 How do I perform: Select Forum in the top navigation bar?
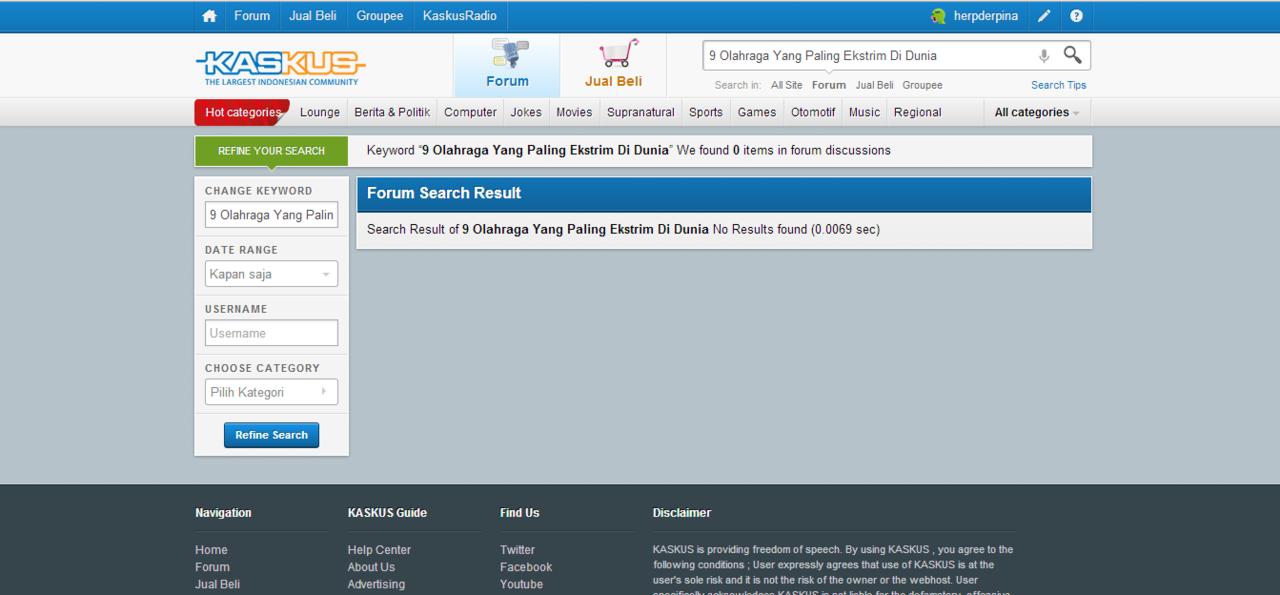[252, 16]
